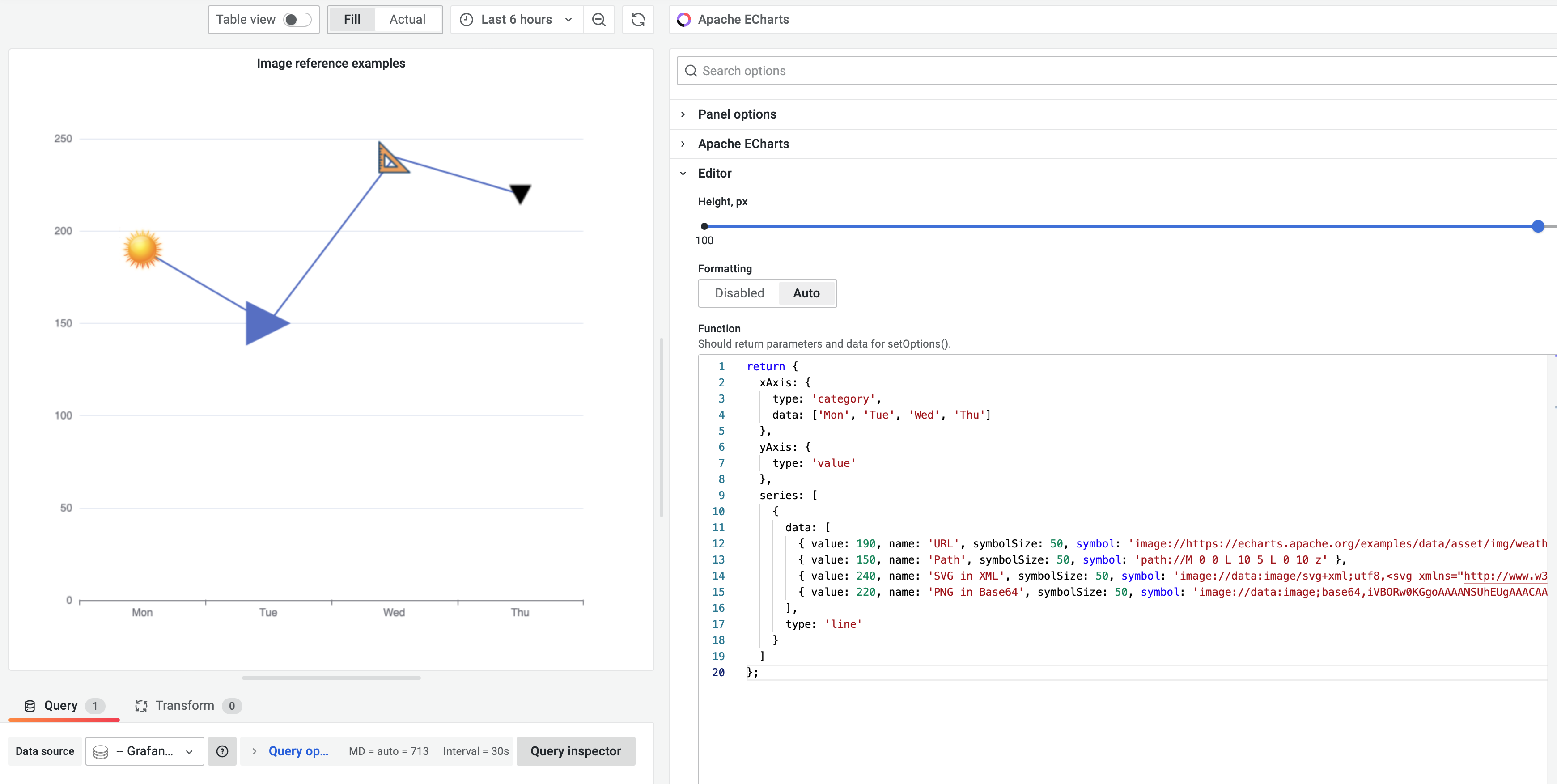Screen dimensions: 1557x784
Task: Click the zoom out magnifier icon
Action: (598, 19)
